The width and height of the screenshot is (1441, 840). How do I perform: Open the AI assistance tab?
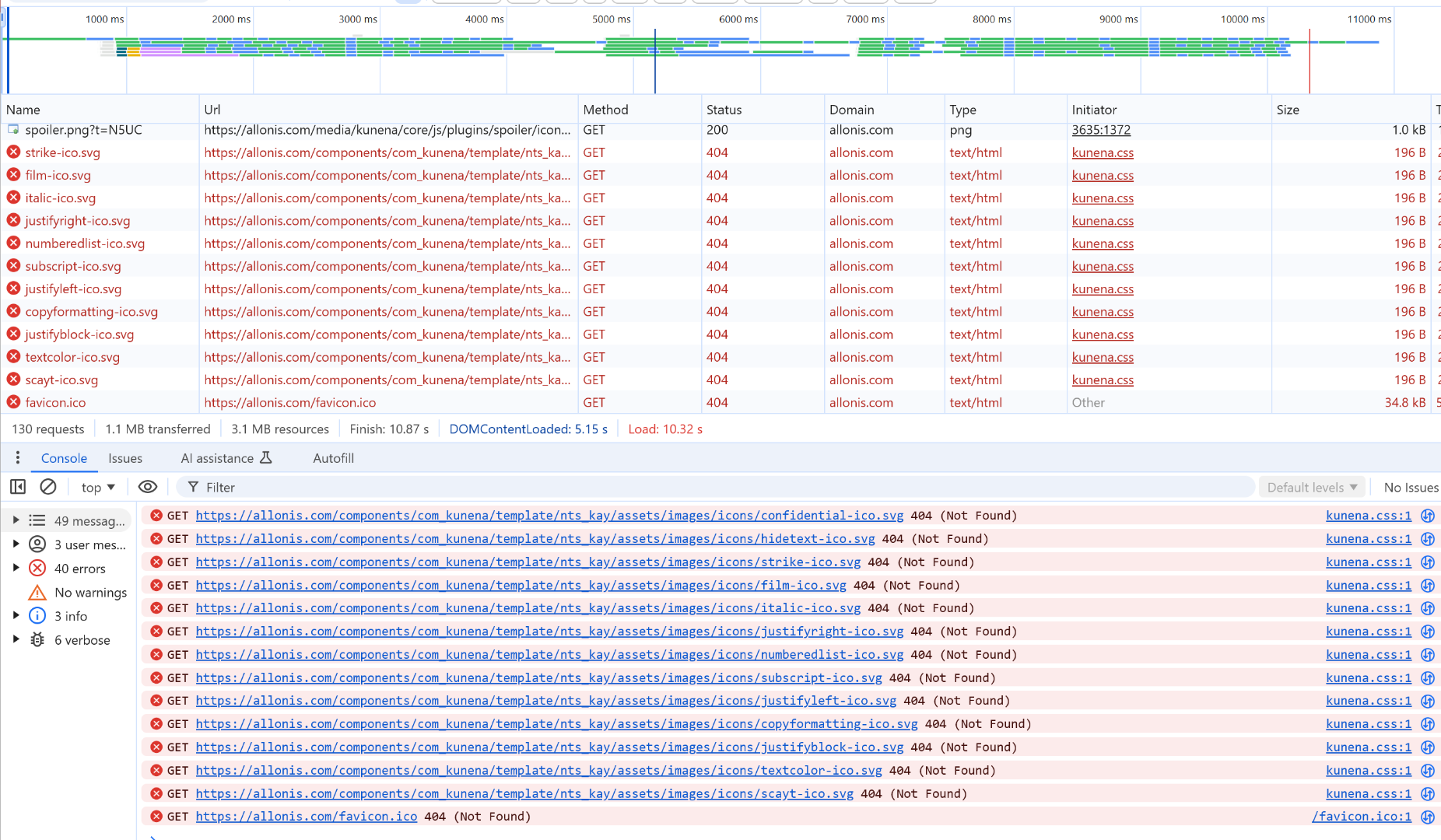coord(226,459)
